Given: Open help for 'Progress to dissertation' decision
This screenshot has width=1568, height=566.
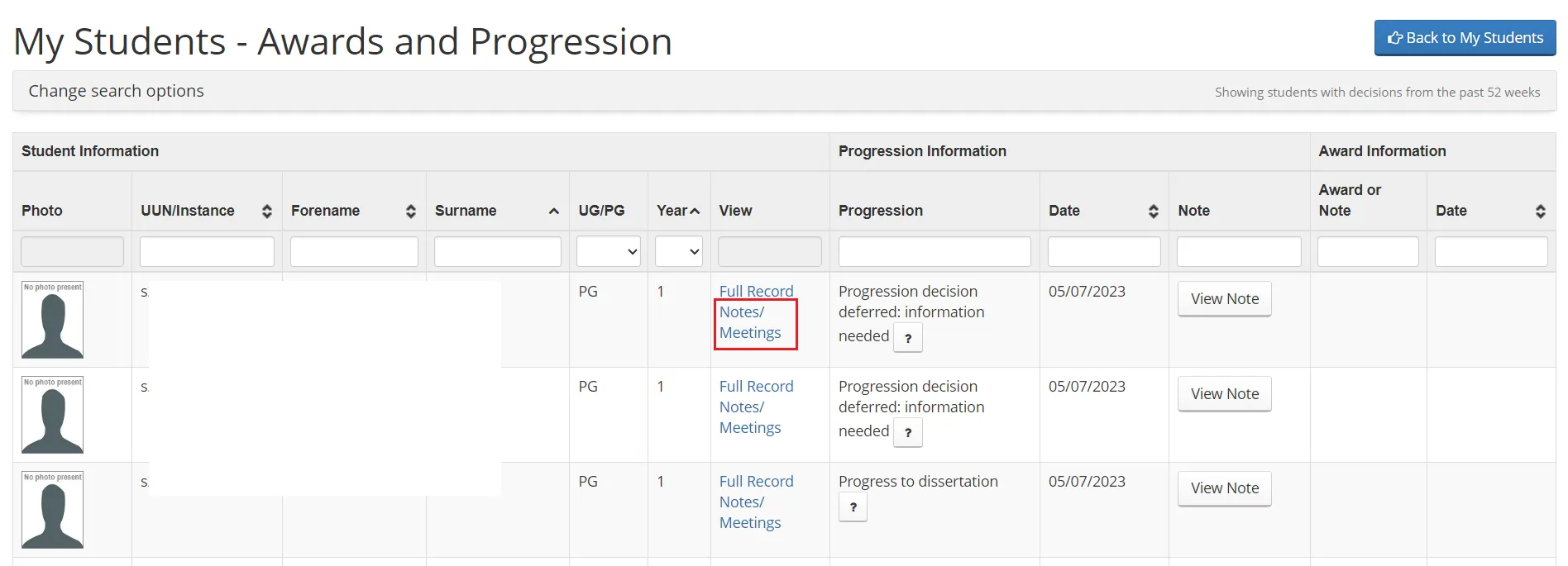Looking at the screenshot, I should [853, 507].
